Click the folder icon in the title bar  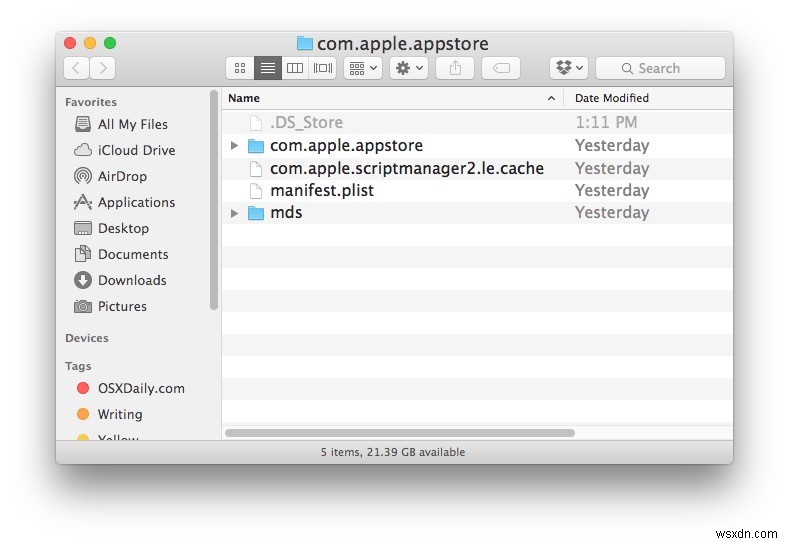[304, 43]
